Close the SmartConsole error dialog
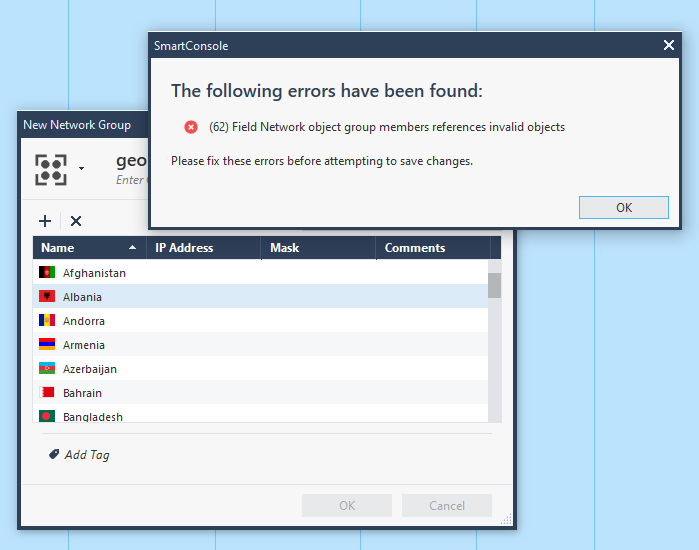 tap(668, 45)
